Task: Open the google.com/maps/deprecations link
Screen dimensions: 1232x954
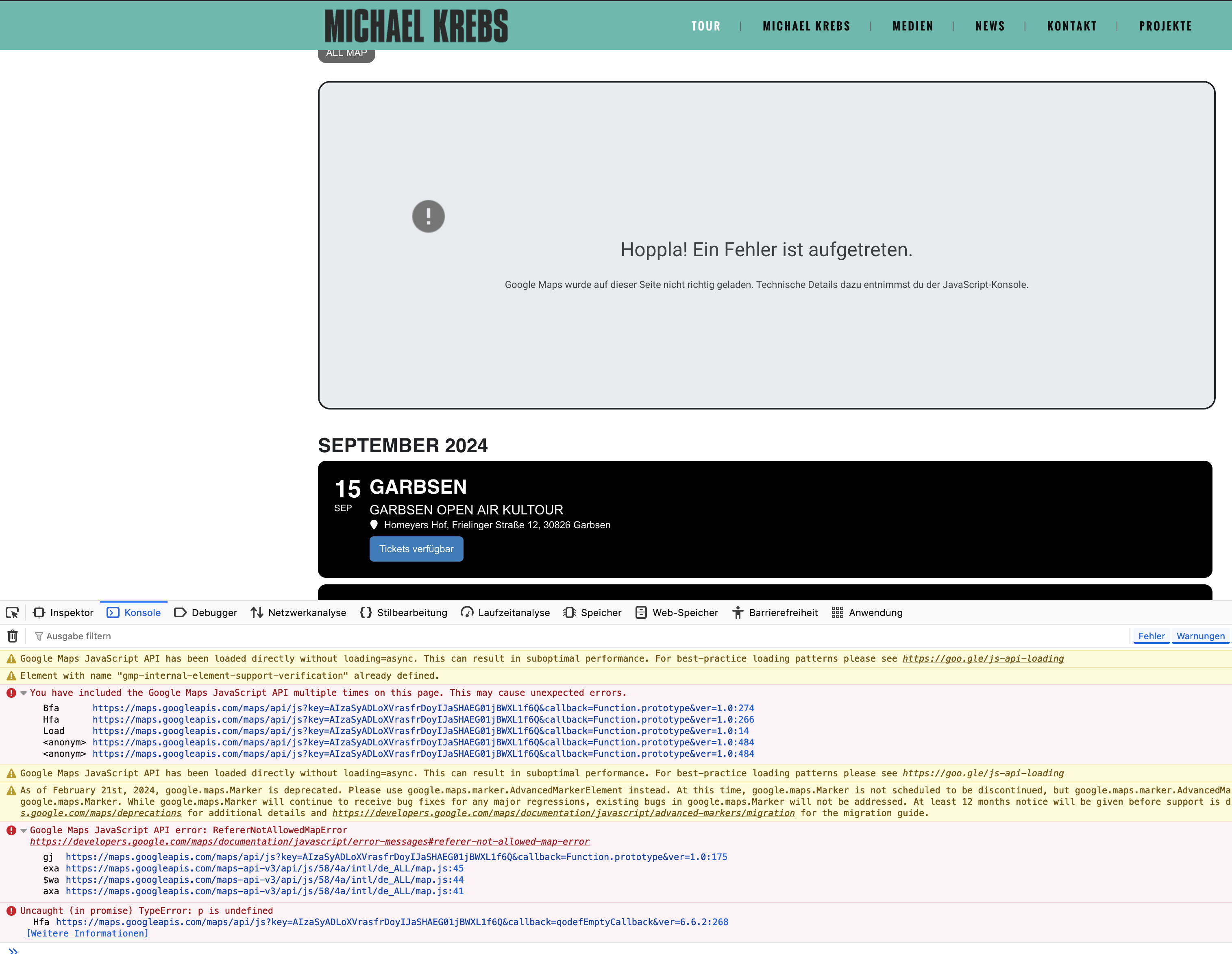Action: 101,814
